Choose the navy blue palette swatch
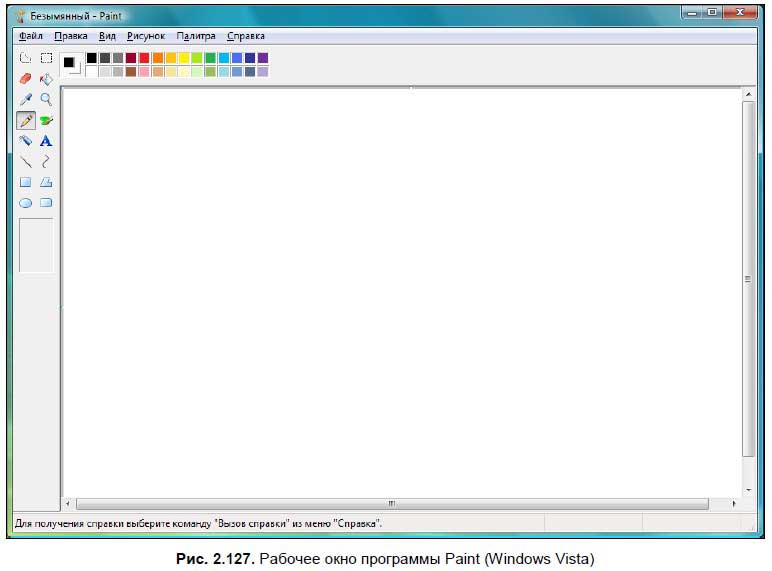Viewport: 772px width, 571px height. (x=250, y=58)
